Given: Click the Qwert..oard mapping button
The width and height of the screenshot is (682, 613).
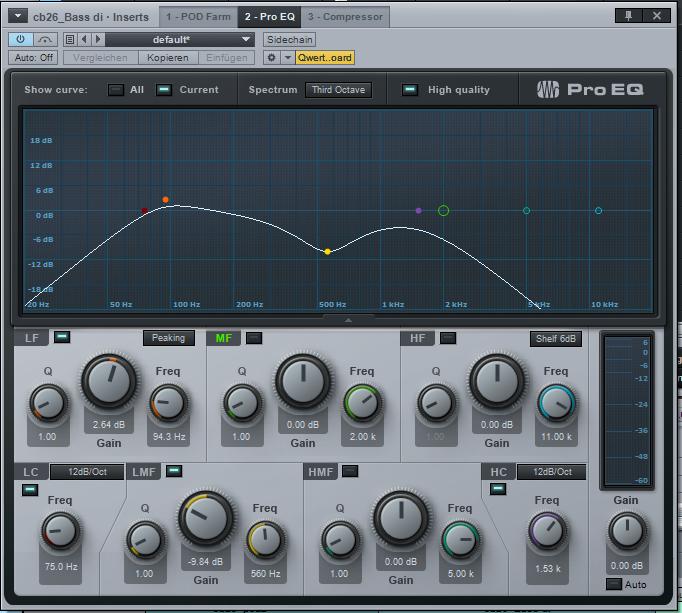Looking at the screenshot, I should [325, 57].
